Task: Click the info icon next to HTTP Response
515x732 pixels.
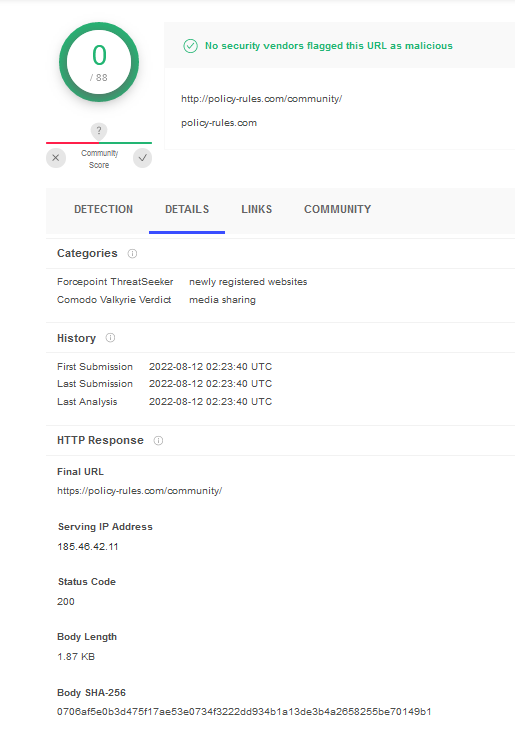Action: coord(158,440)
